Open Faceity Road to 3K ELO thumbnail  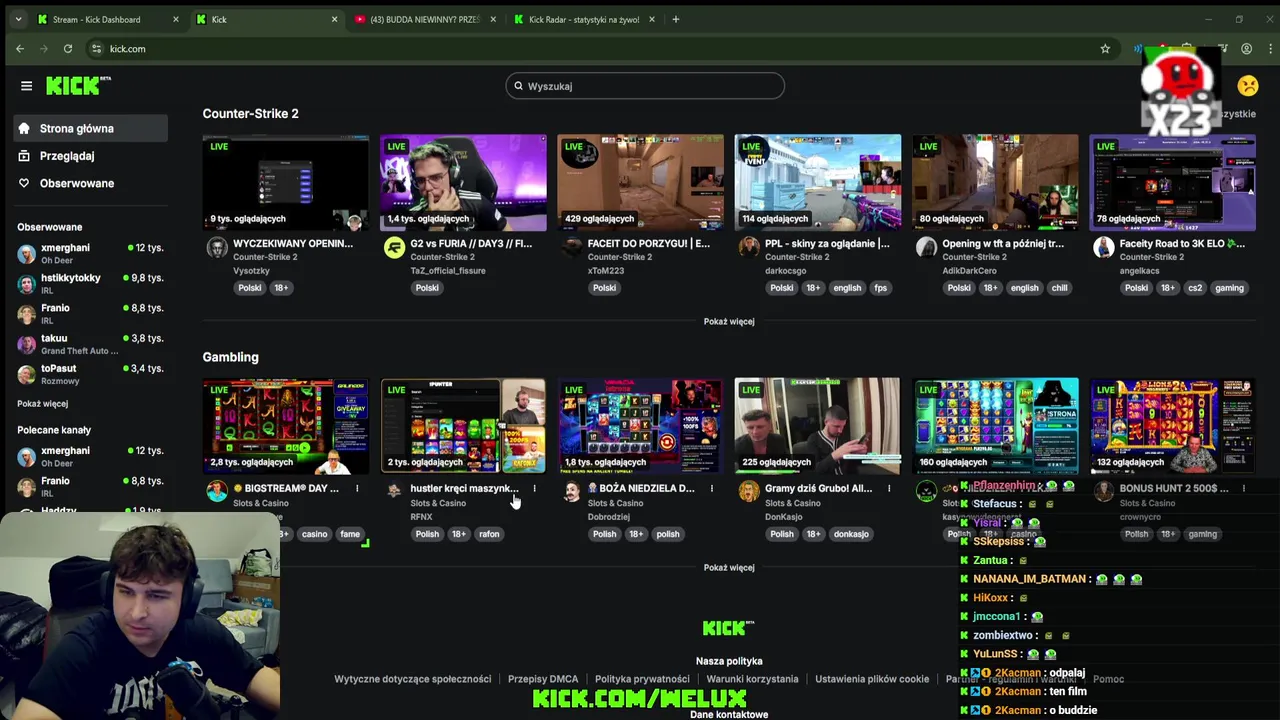(x=1172, y=182)
